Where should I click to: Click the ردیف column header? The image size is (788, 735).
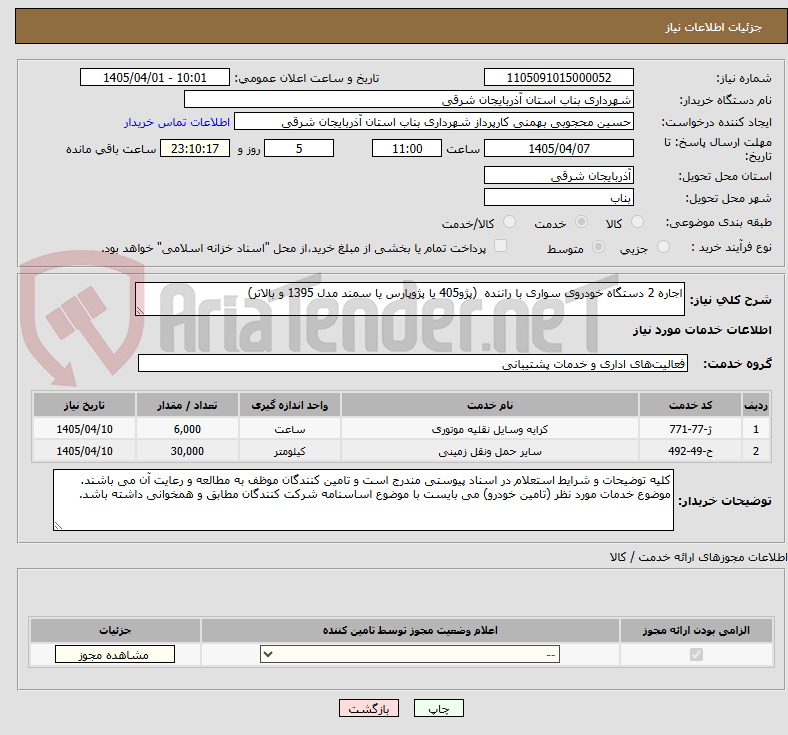pyautogui.click(x=756, y=405)
